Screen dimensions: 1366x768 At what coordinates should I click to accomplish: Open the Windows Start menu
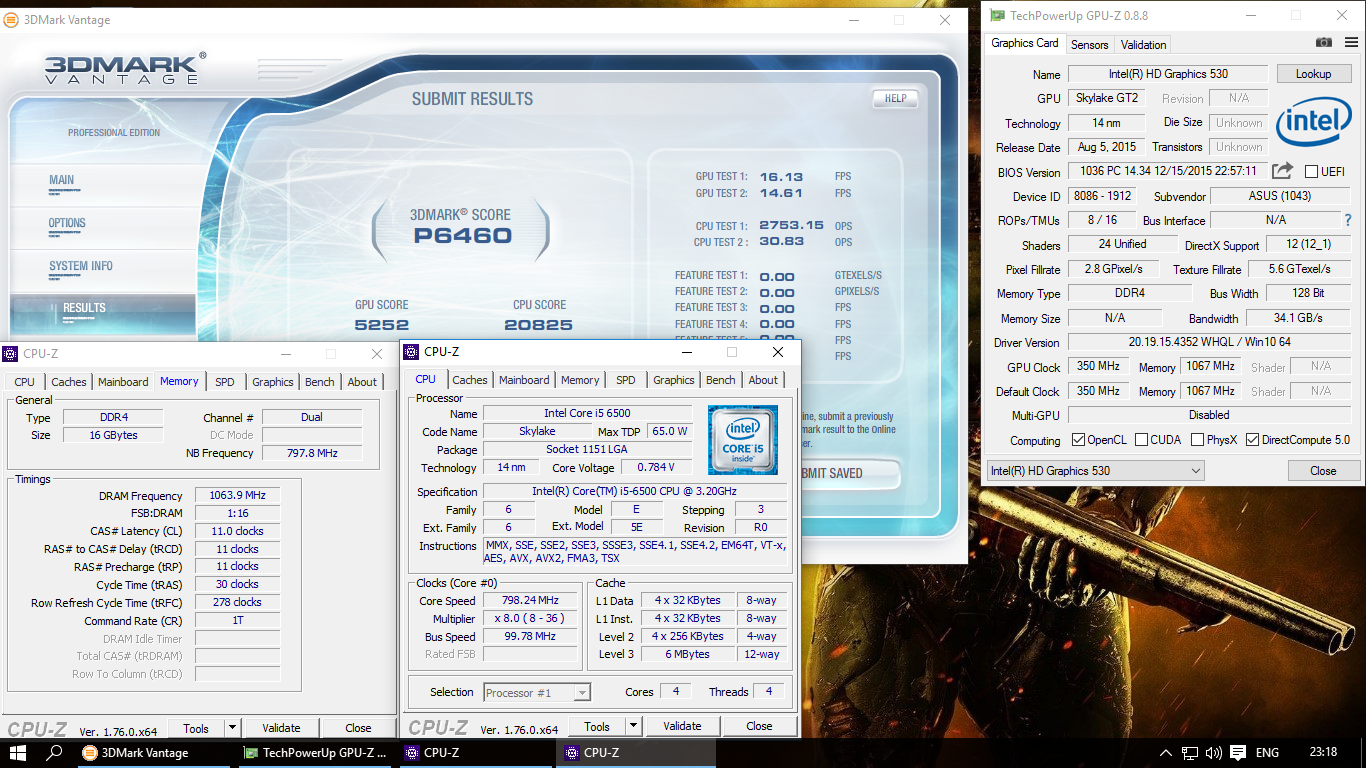pyautogui.click(x=17, y=753)
